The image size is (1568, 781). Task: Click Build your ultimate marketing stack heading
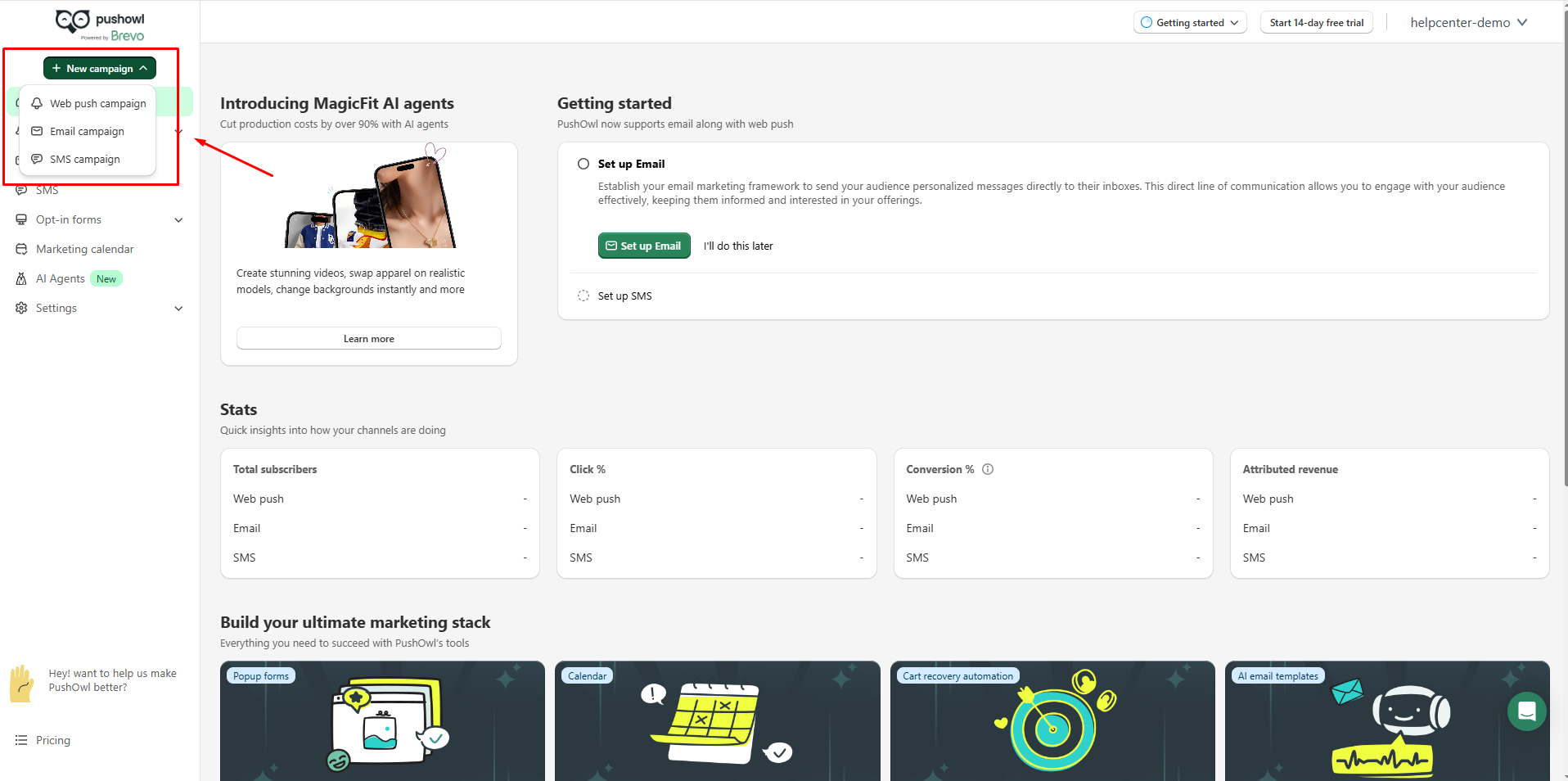355,622
